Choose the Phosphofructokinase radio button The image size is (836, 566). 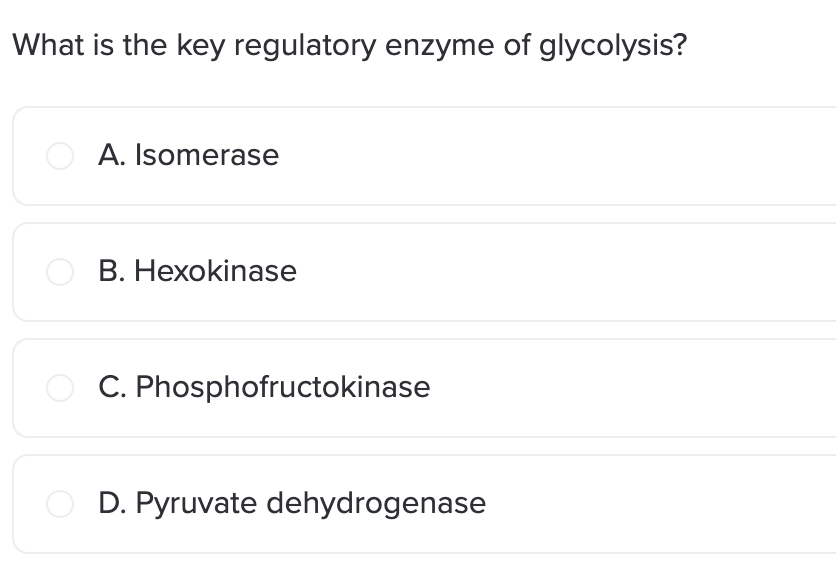coord(60,387)
